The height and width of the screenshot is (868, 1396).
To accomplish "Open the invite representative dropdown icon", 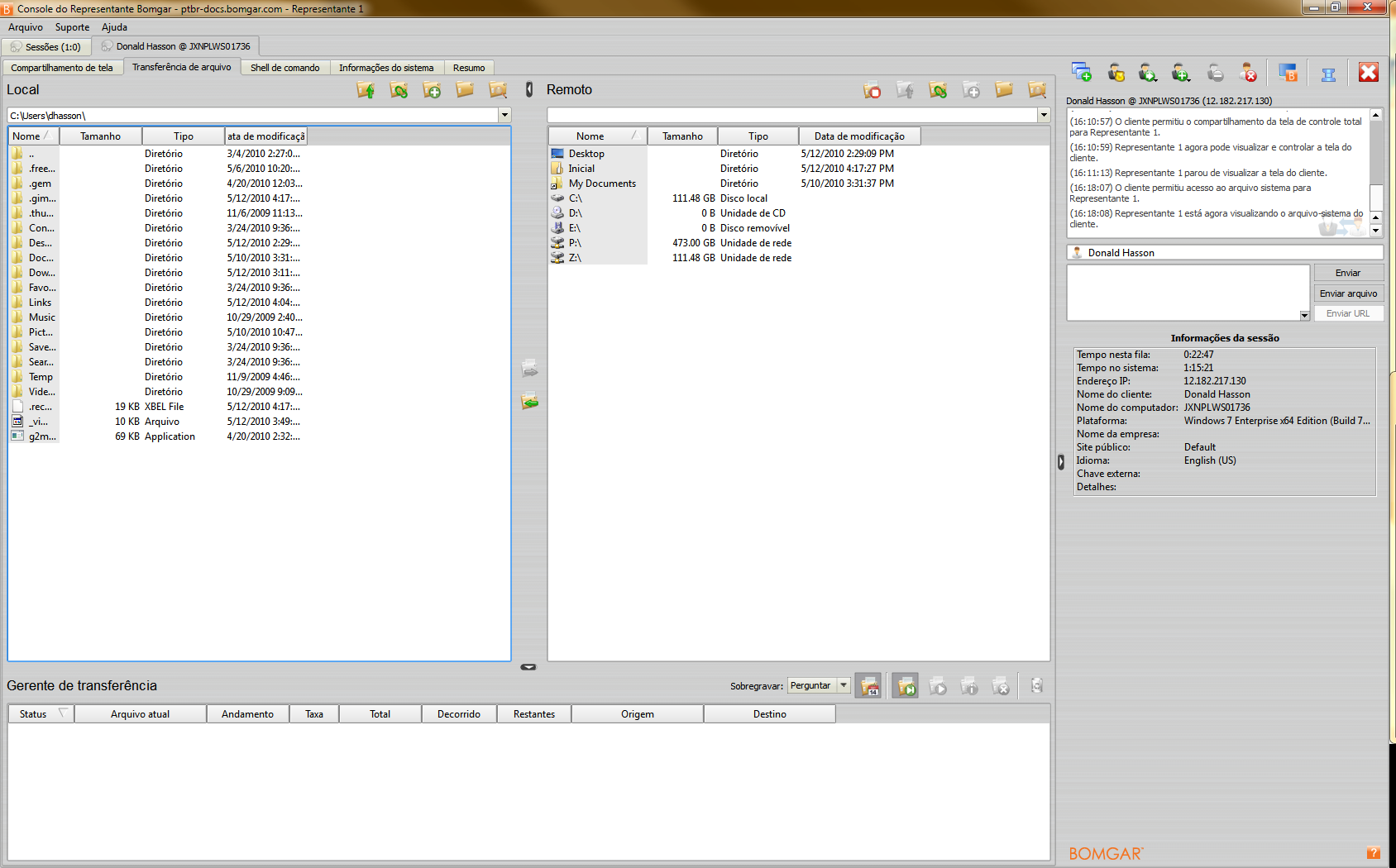I will [x=1181, y=73].
